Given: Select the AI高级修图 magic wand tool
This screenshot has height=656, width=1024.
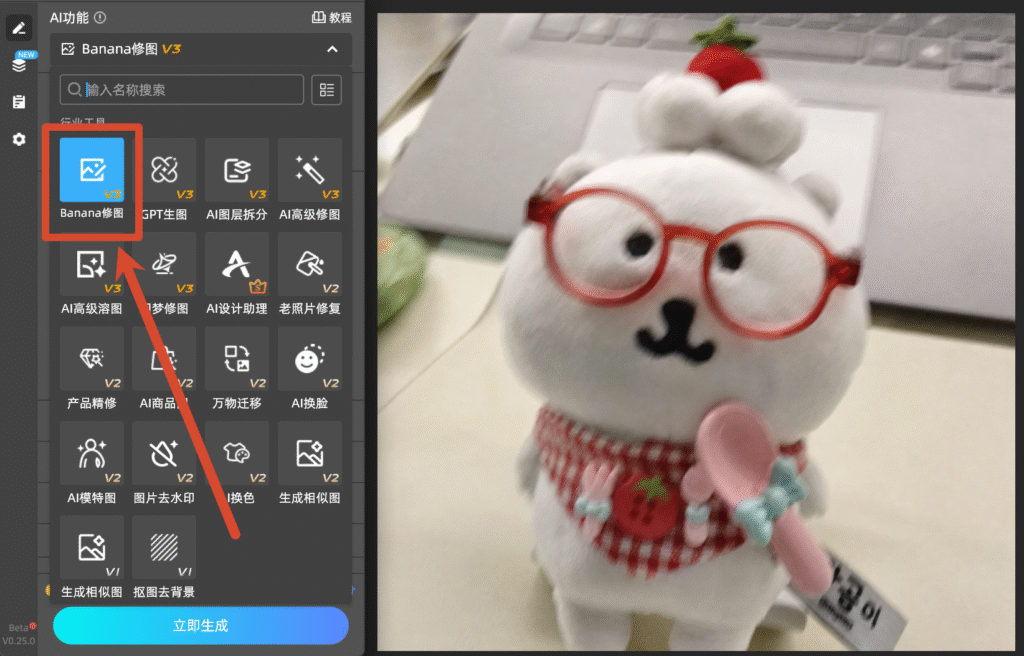Looking at the screenshot, I should [310, 170].
